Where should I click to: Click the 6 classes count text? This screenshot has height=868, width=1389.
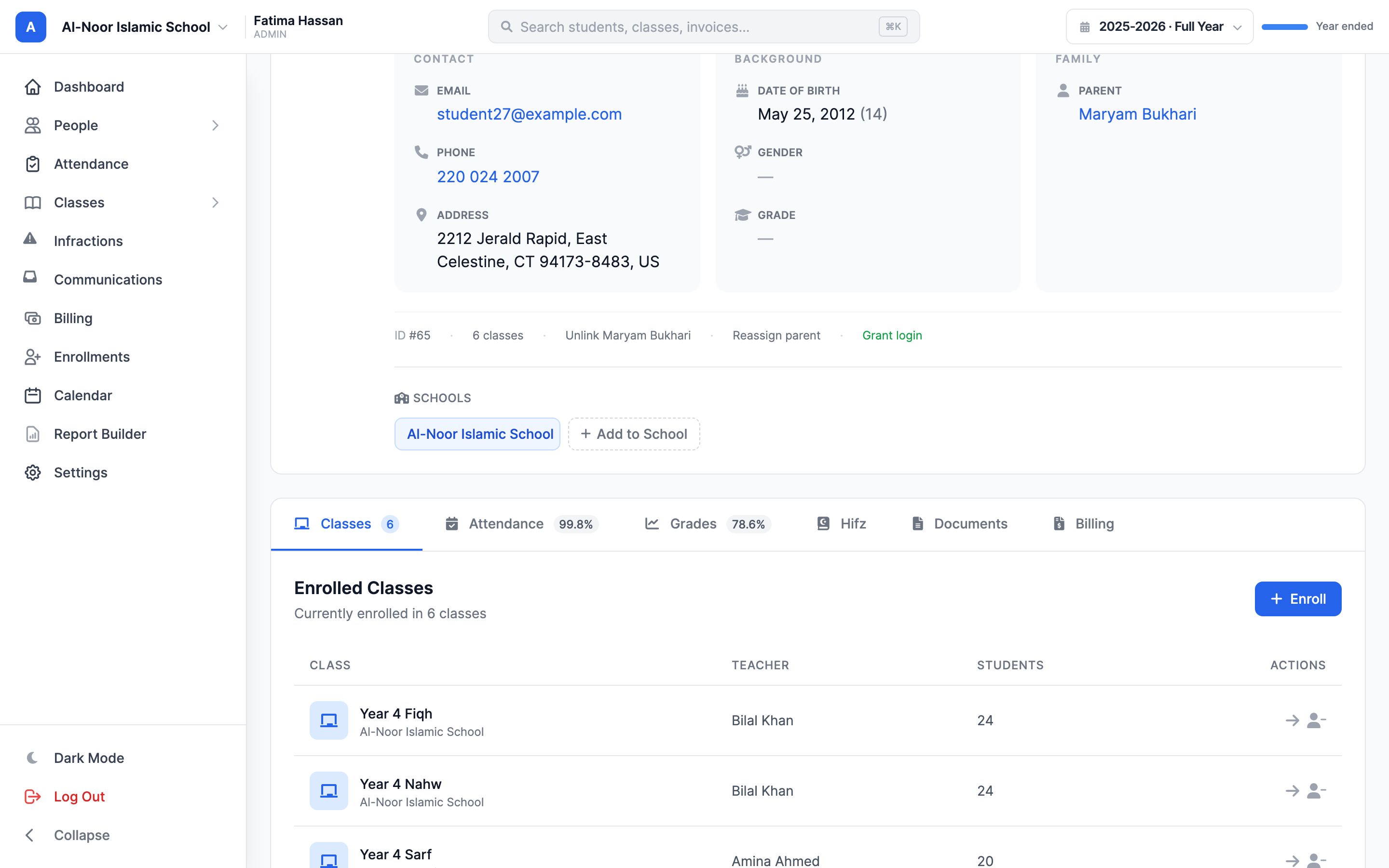coord(498,335)
